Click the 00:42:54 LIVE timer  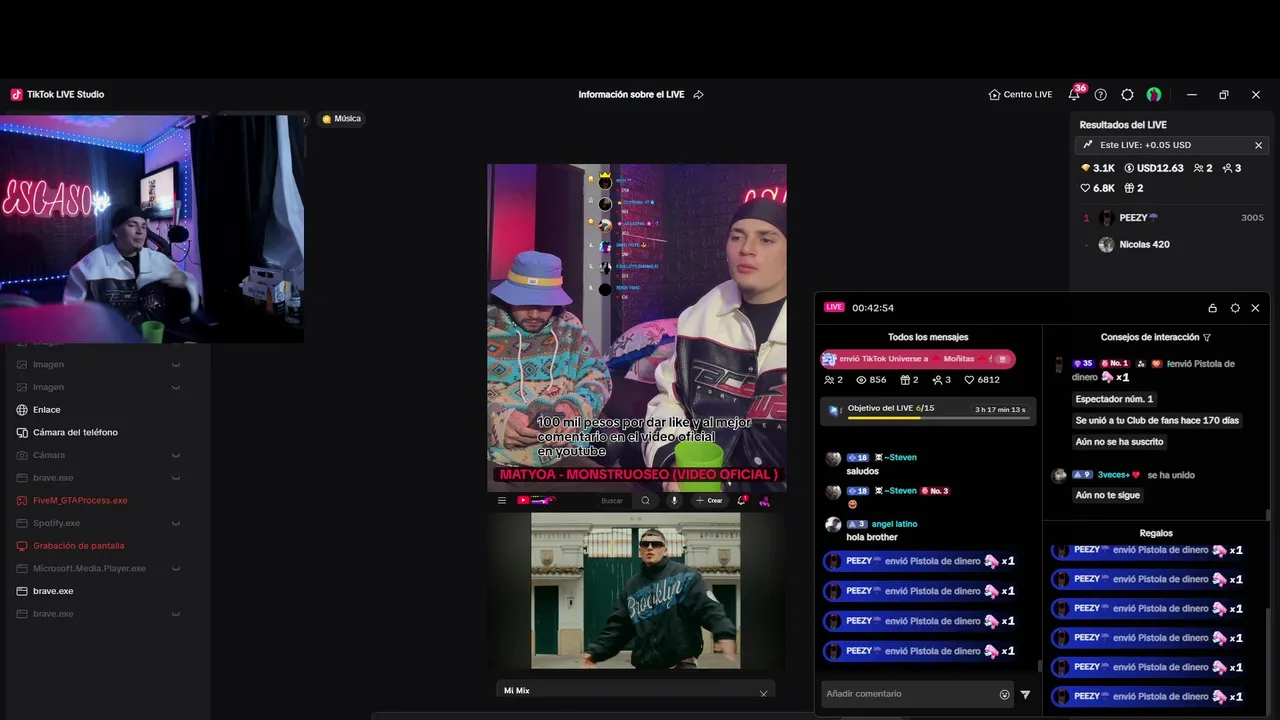coord(873,308)
